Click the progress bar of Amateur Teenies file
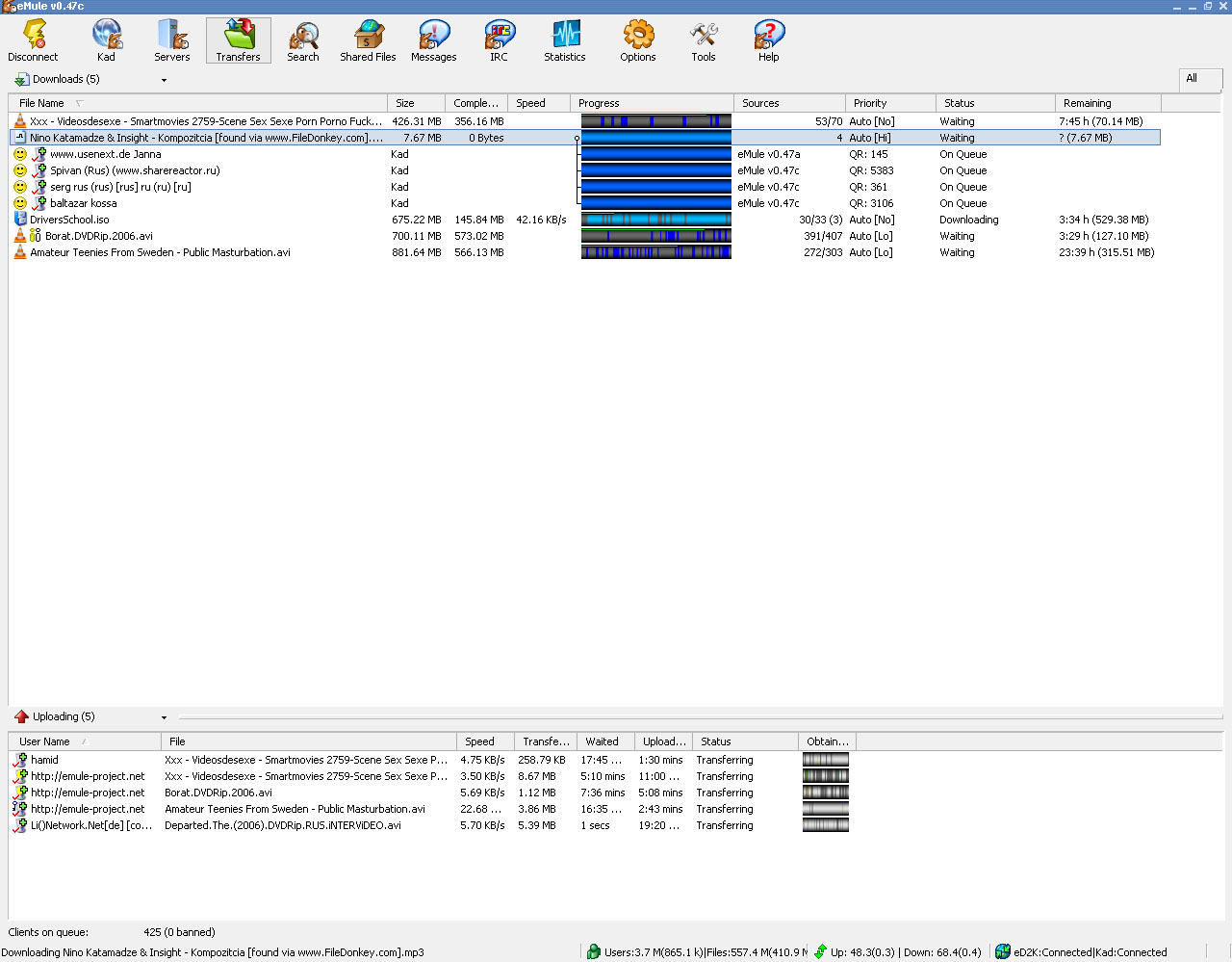1232x962 pixels. point(656,252)
